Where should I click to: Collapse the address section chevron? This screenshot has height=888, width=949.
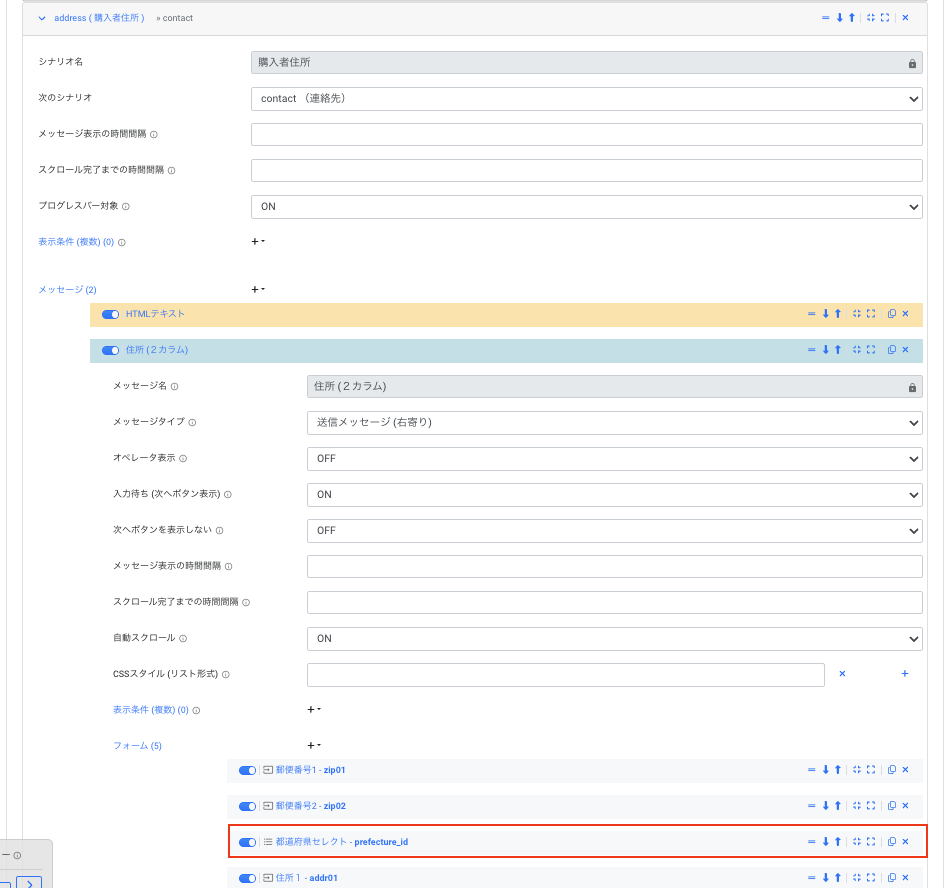(x=42, y=18)
